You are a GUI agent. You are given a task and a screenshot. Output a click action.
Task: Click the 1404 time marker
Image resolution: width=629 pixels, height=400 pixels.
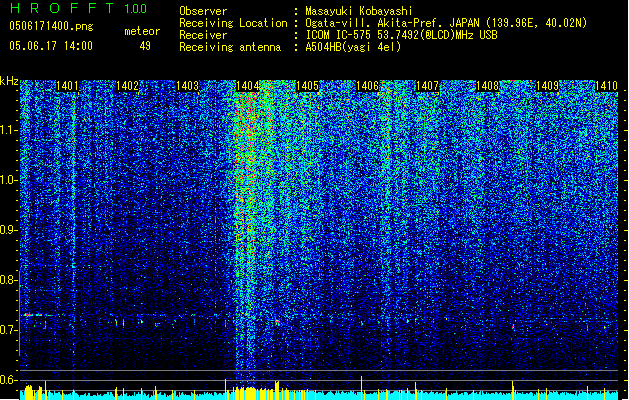248,86
